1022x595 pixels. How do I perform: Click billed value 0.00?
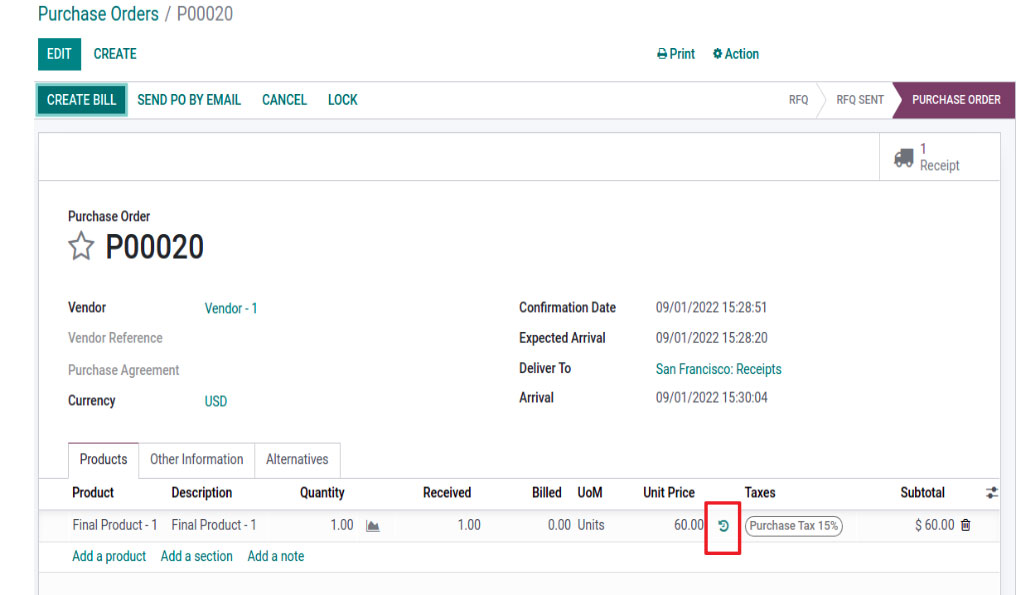[x=559, y=525]
